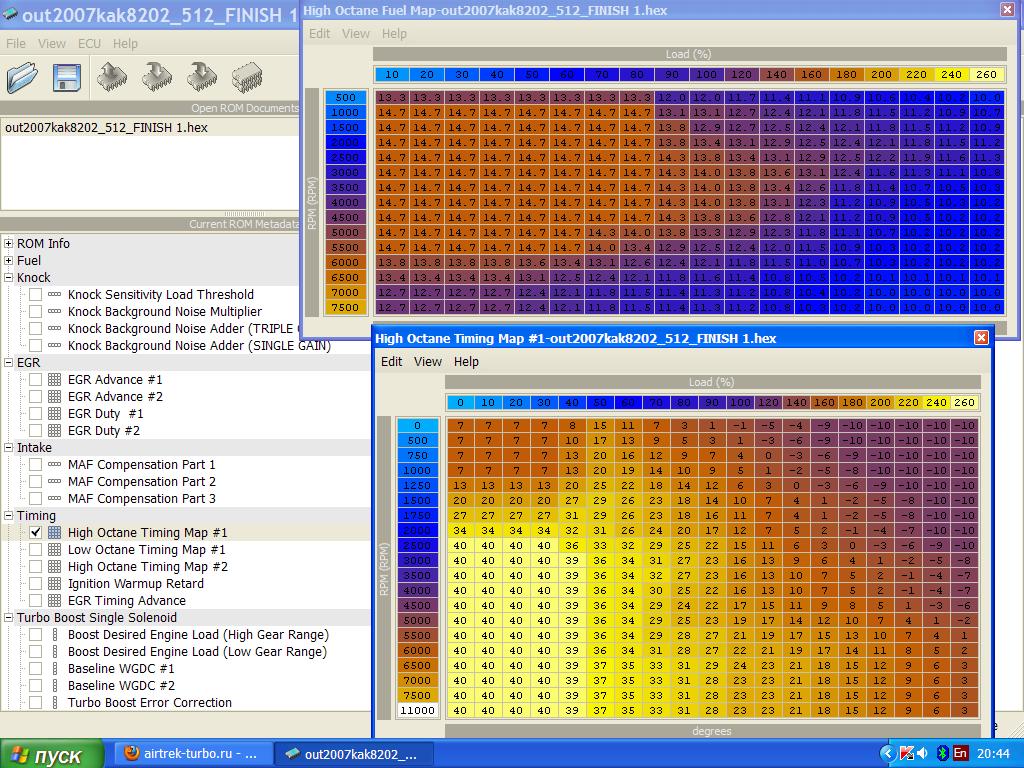Click the 1D table icon beside MAF Compensation Part 1
The width and height of the screenshot is (1024, 768).
pyautogui.click(x=54, y=465)
